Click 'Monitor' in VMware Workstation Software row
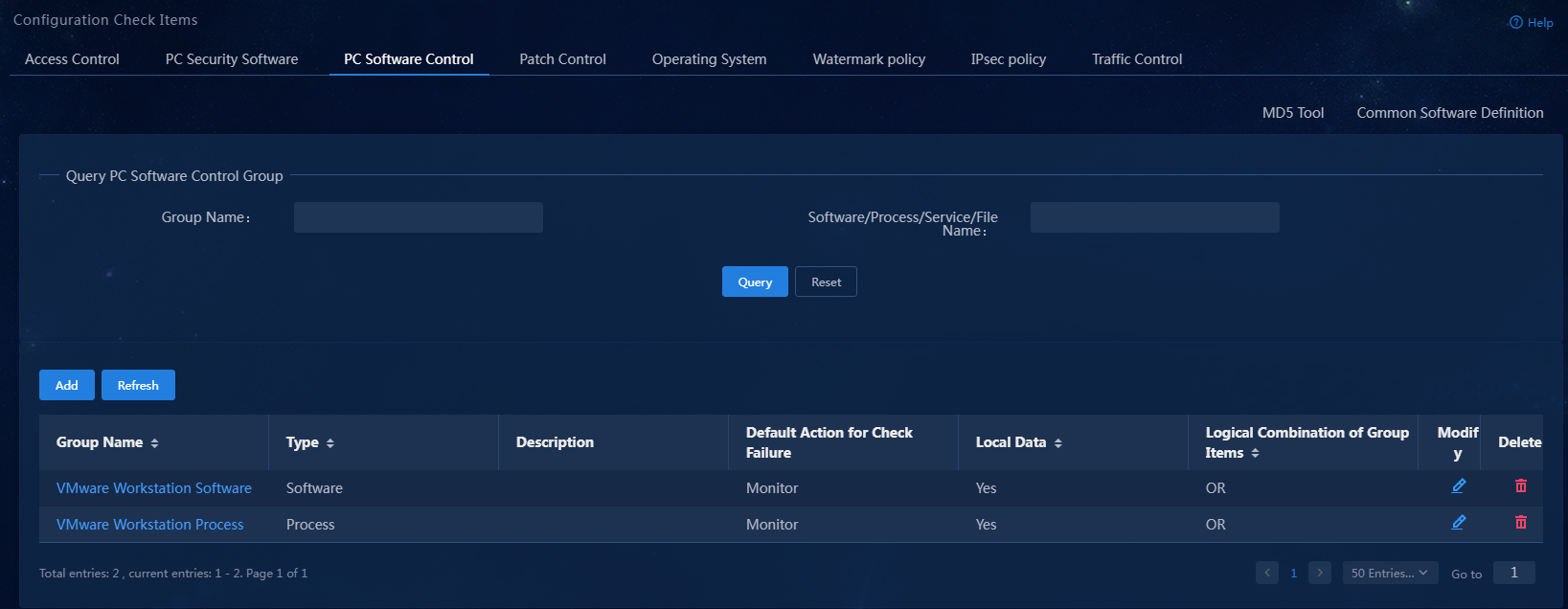The height and width of the screenshot is (609, 1568). (772, 488)
